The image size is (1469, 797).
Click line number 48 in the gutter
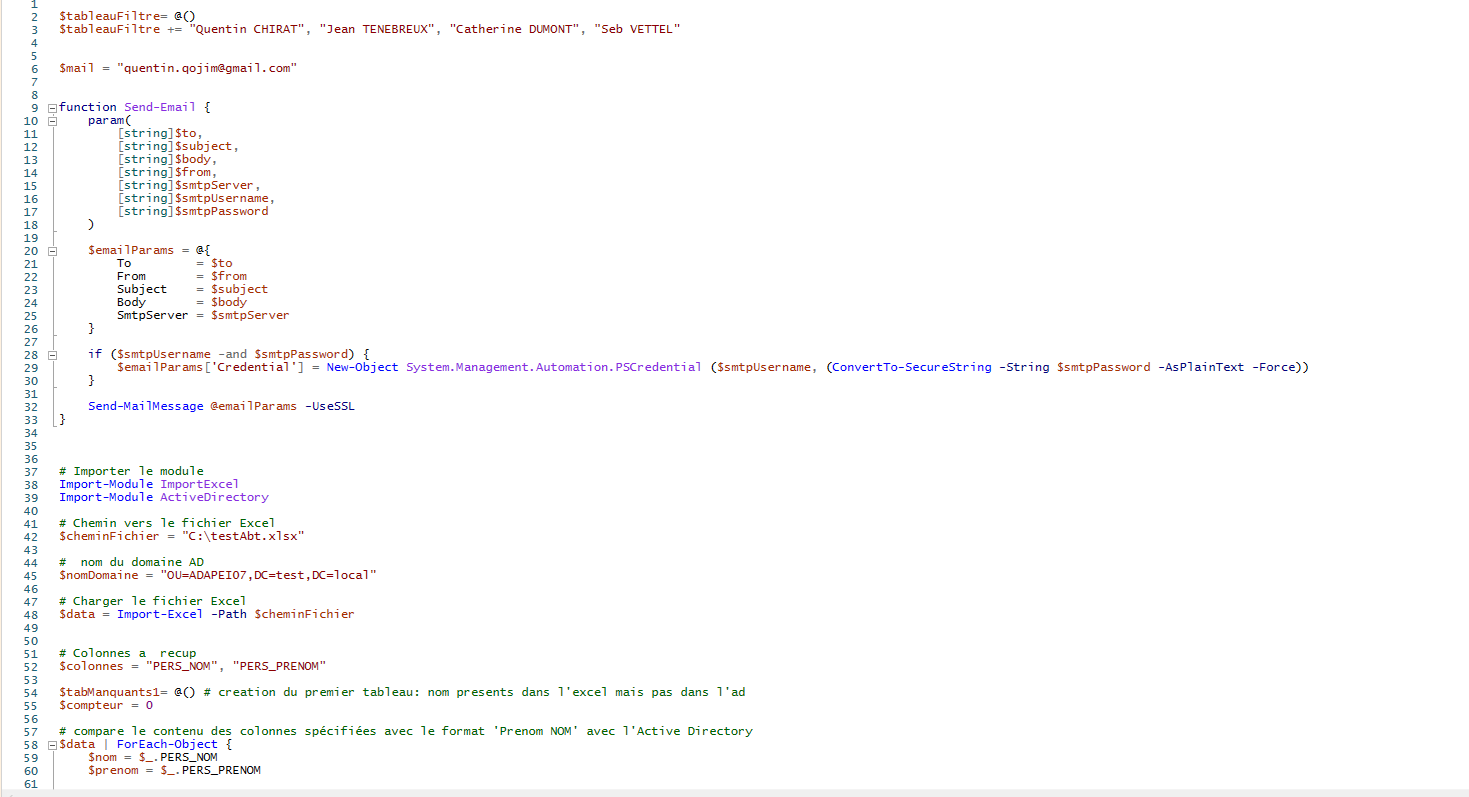click(31, 614)
